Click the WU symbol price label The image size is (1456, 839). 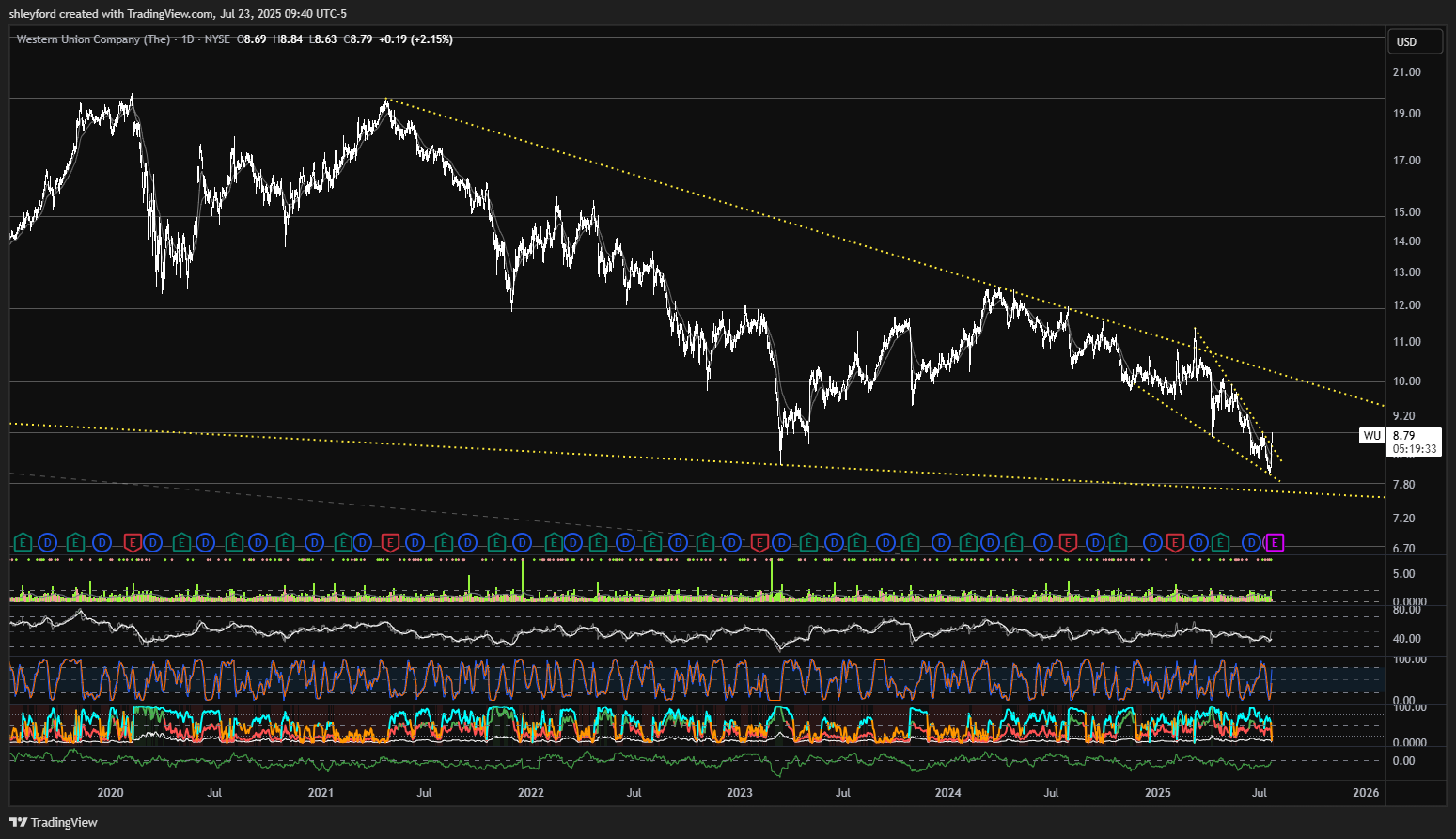pyautogui.click(x=1372, y=436)
